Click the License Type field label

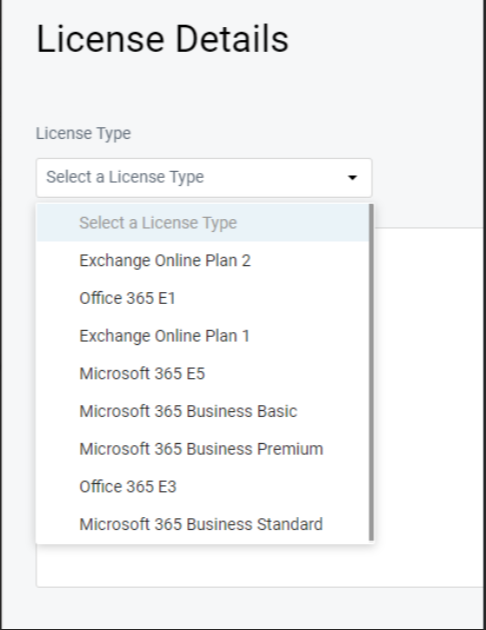coord(83,133)
